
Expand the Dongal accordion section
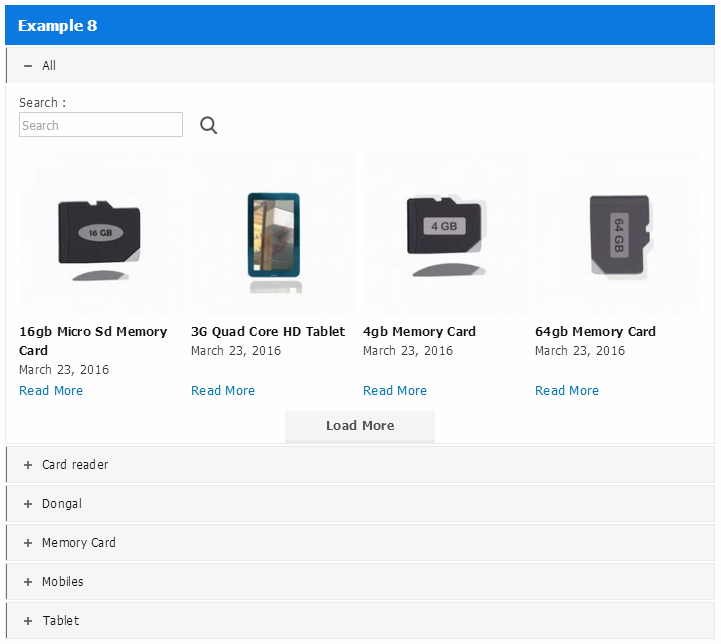pyautogui.click(x=360, y=504)
